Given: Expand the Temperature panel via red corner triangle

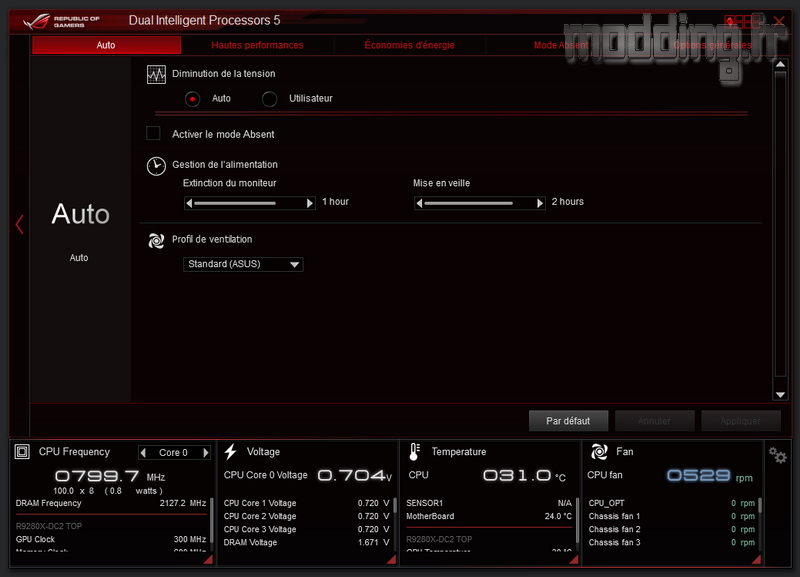Looking at the screenshot, I should tap(573, 560).
